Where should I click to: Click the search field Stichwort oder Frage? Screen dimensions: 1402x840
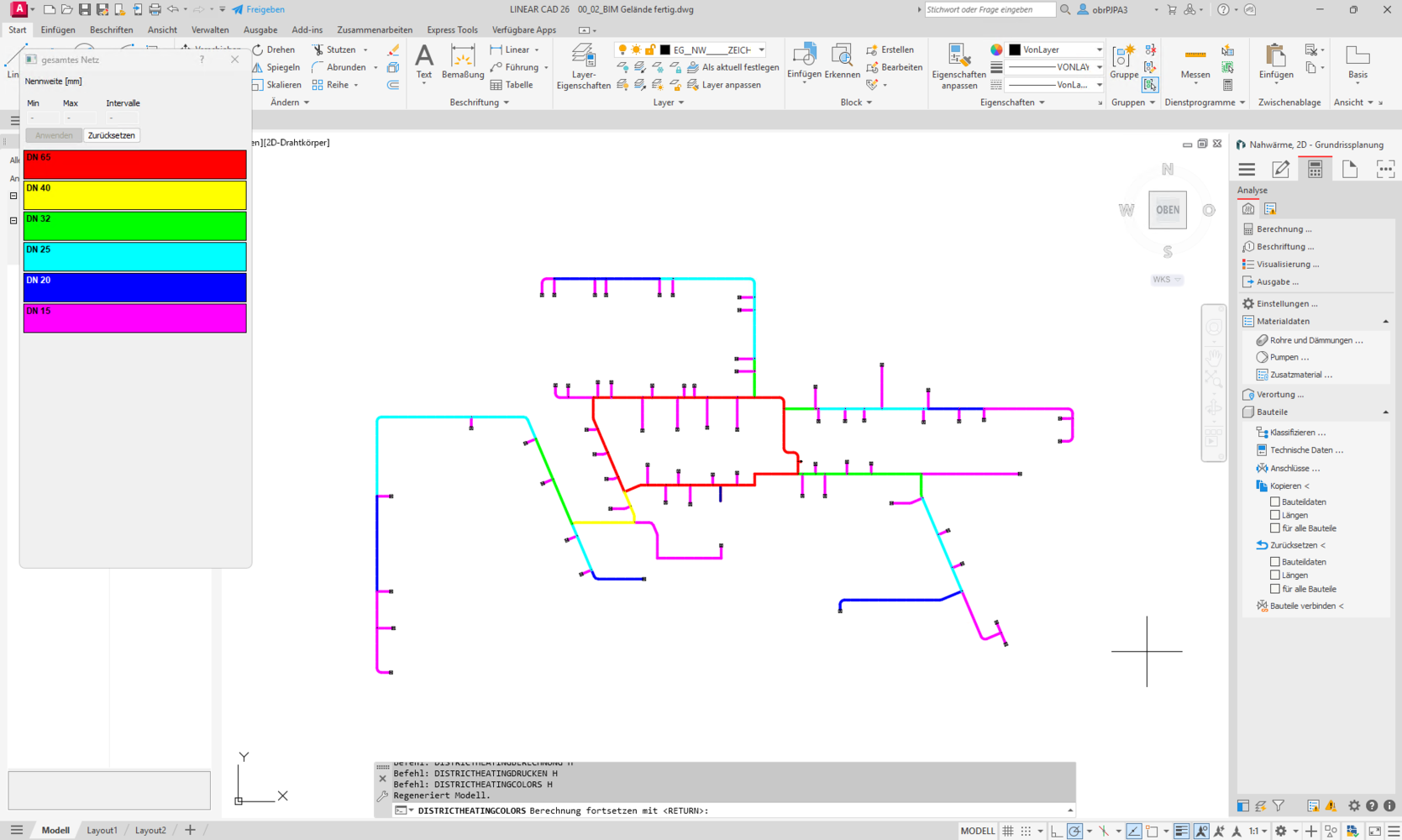(x=989, y=9)
